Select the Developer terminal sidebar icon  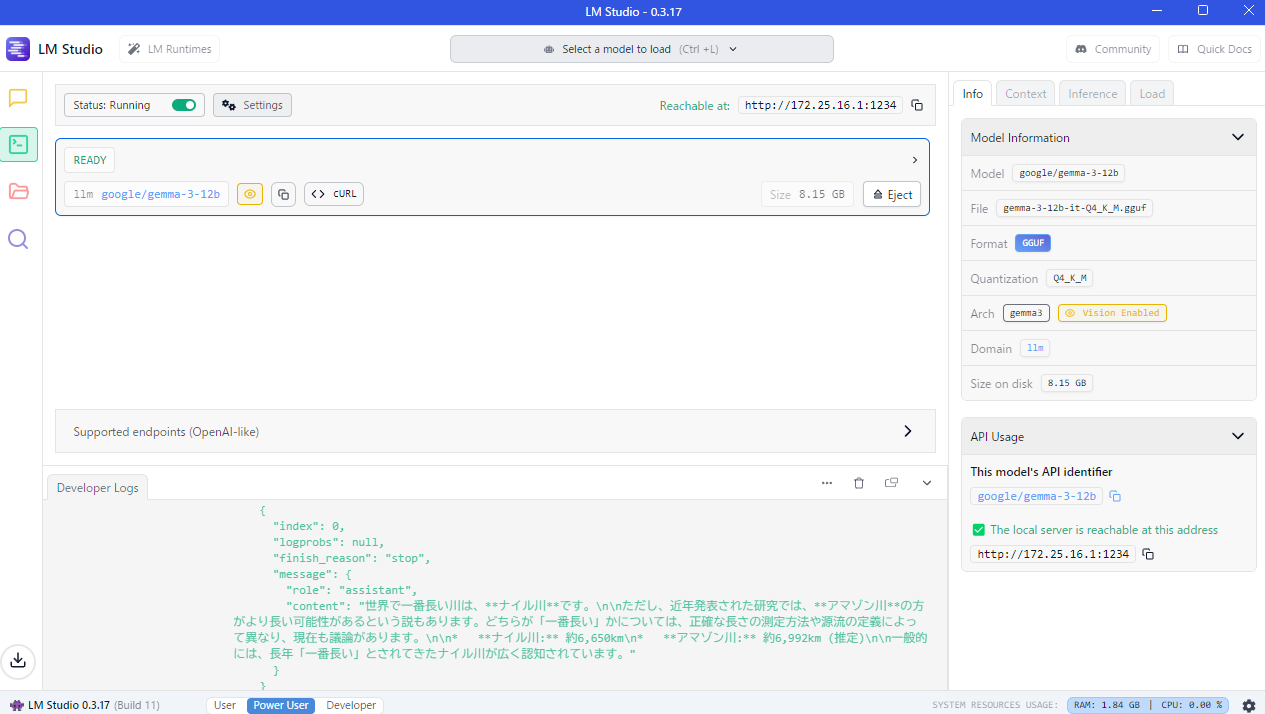click(x=19, y=144)
